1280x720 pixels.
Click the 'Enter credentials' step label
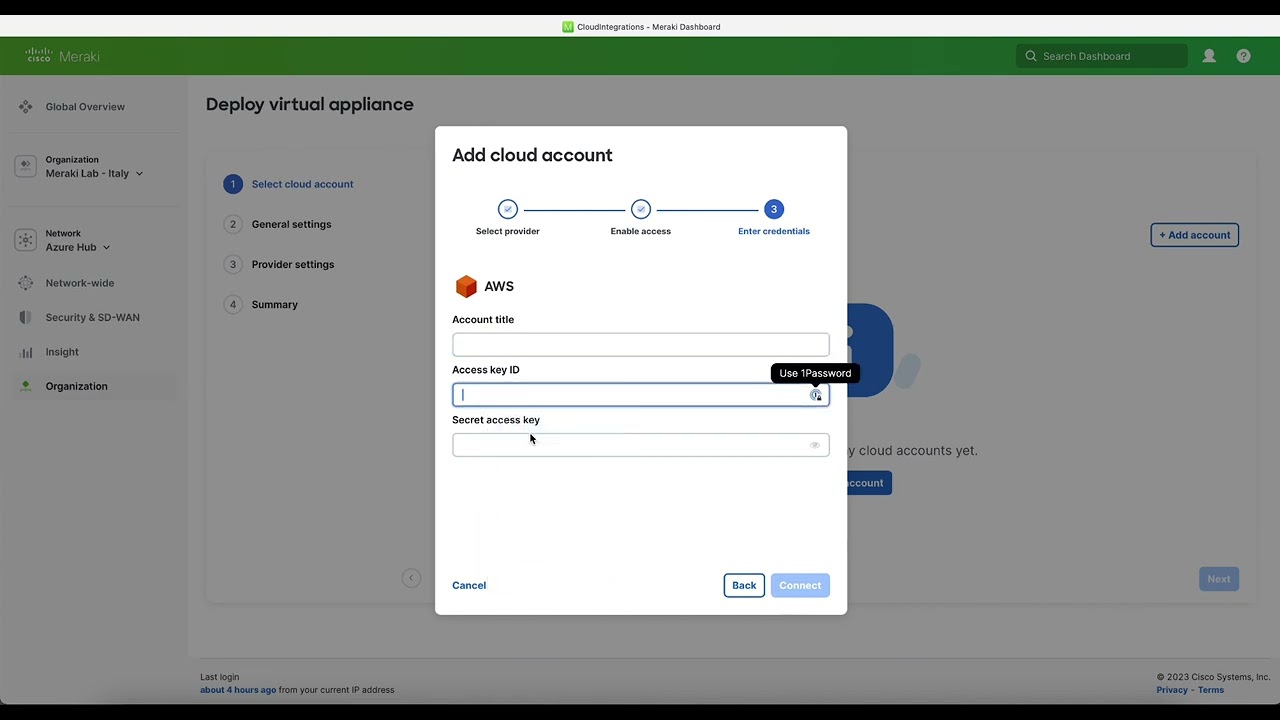(x=774, y=231)
